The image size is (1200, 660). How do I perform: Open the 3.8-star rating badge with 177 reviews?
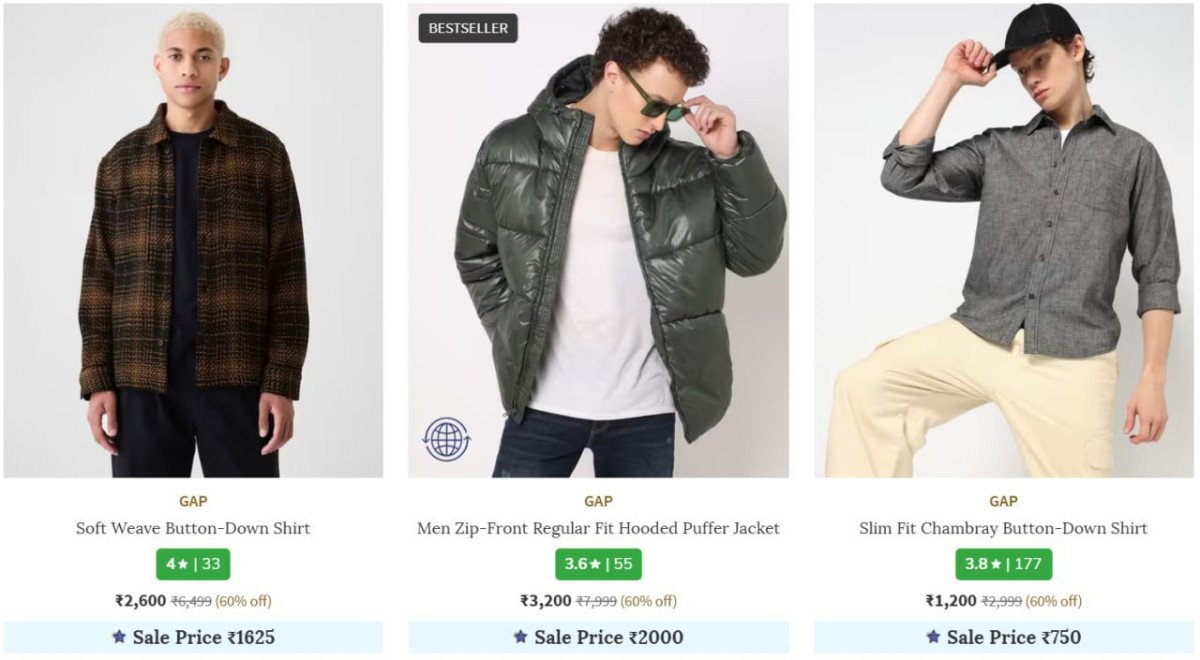[x=1003, y=564]
